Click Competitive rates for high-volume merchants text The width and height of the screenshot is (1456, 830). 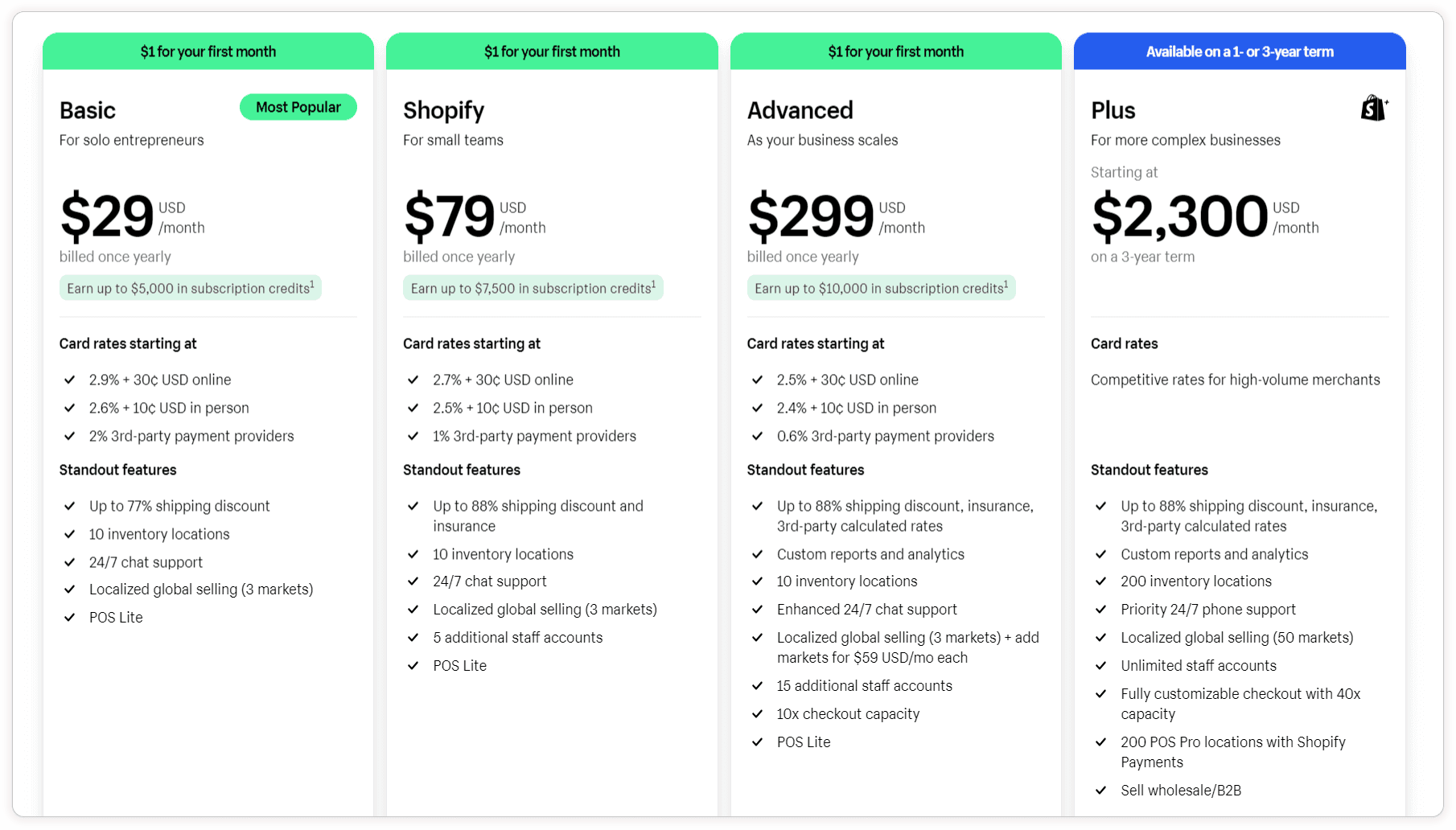point(1235,380)
